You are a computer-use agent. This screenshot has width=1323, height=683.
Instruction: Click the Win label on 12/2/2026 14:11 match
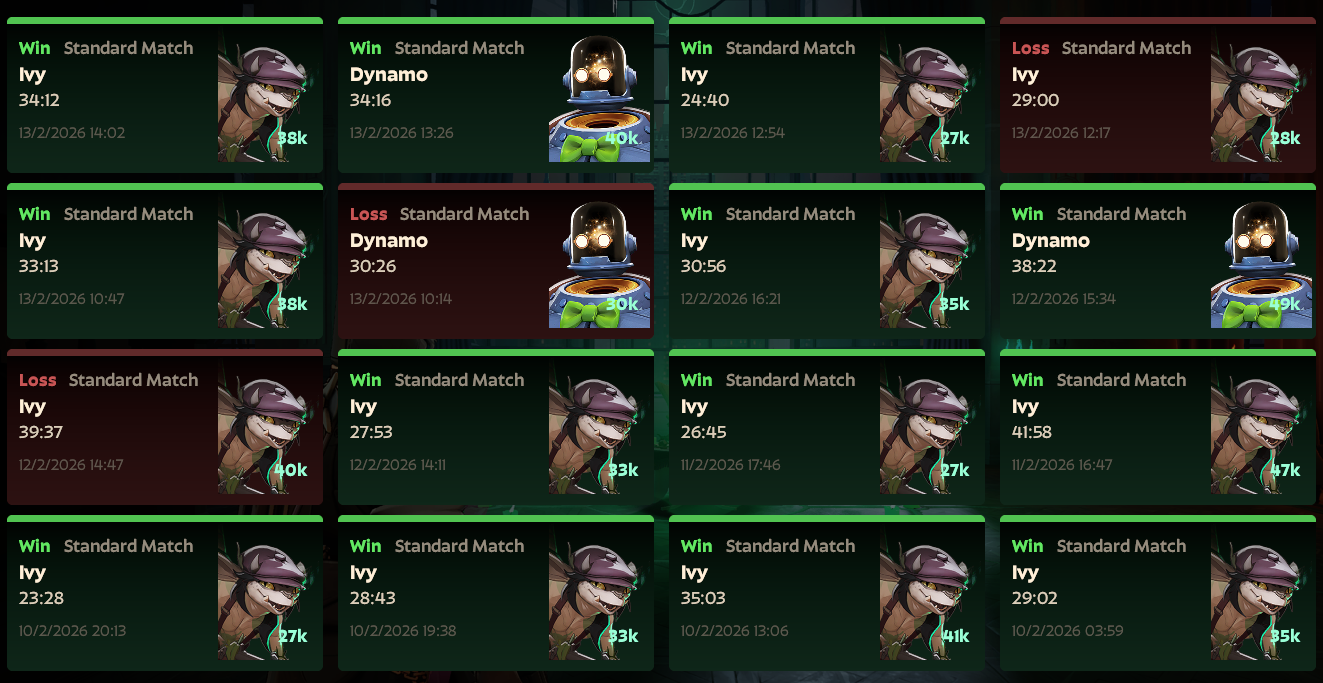366,380
